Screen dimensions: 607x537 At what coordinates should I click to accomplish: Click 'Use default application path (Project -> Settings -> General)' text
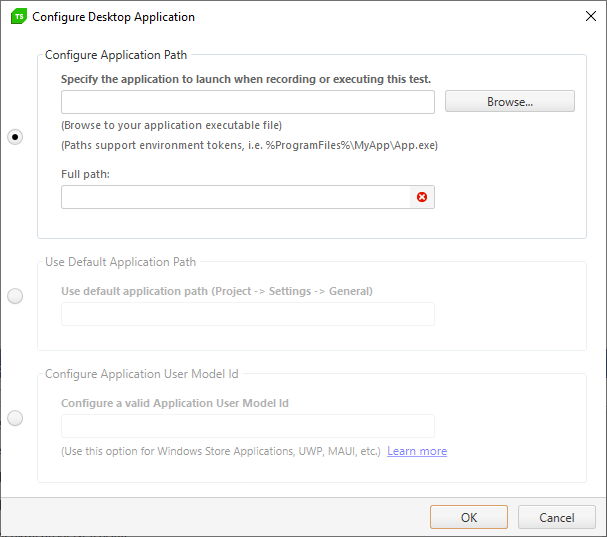click(x=217, y=291)
